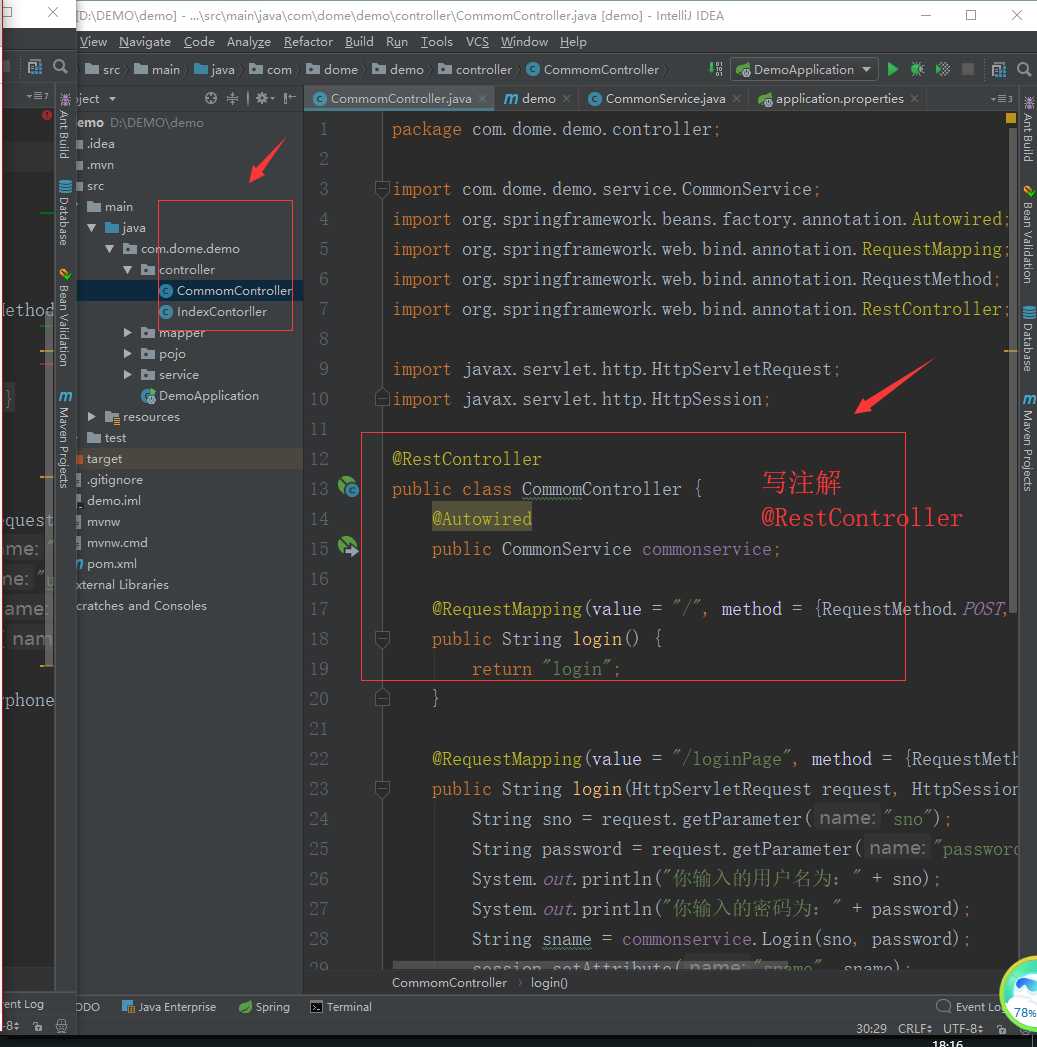Switch to the application.properties tab
Viewport: 1037px width, 1047px height.
point(839,99)
